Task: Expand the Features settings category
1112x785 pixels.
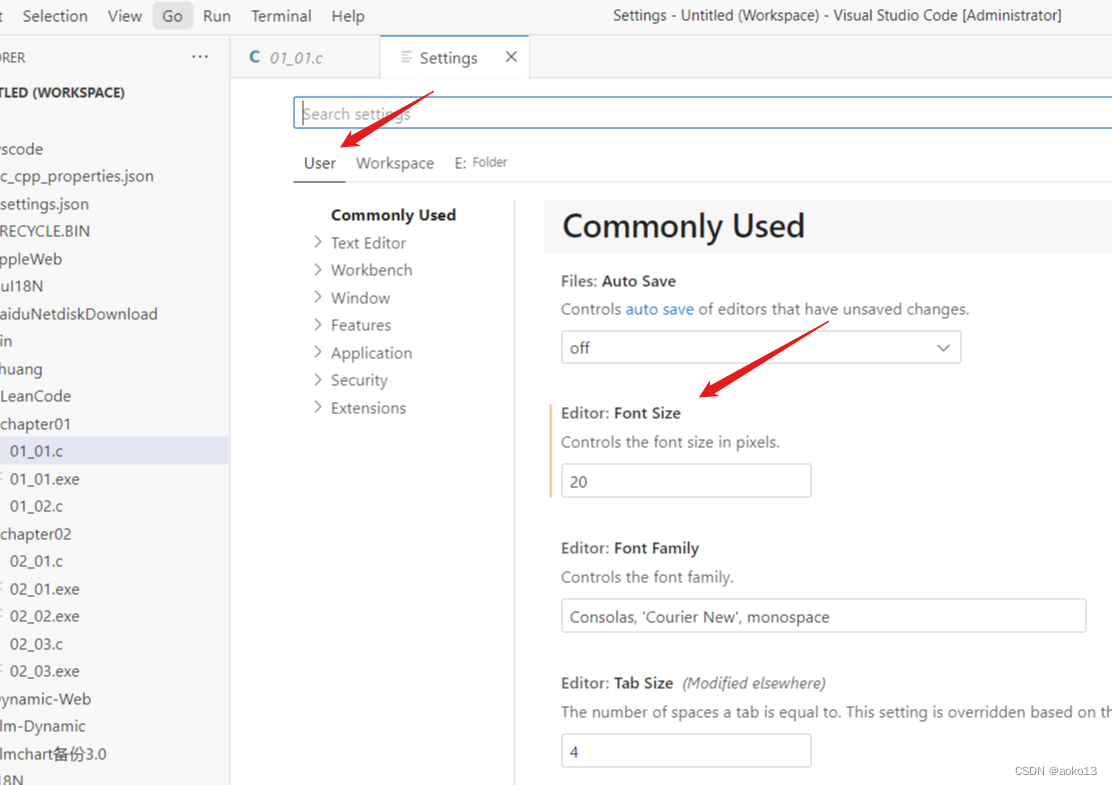Action: (x=360, y=325)
